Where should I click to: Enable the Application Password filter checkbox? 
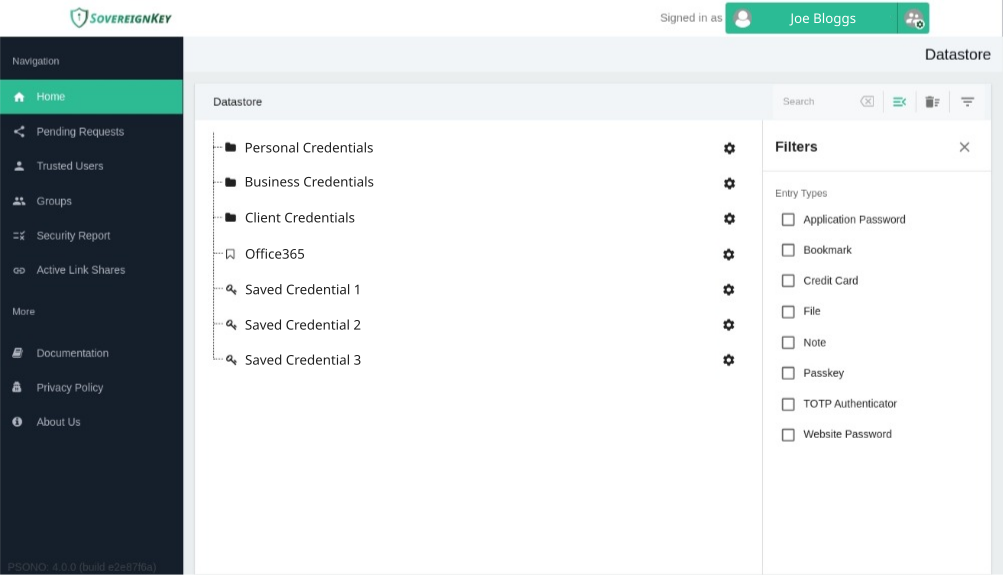point(788,220)
